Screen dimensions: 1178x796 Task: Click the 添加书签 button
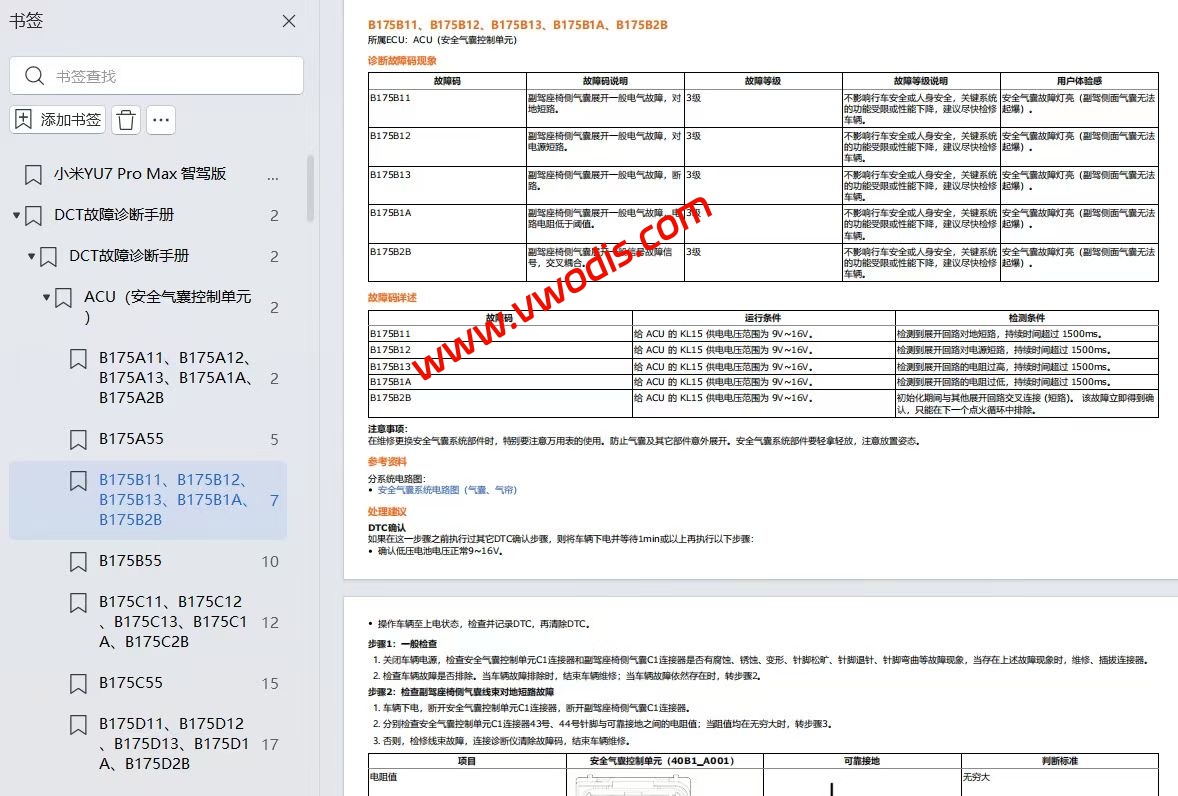pyautogui.click(x=57, y=118)
